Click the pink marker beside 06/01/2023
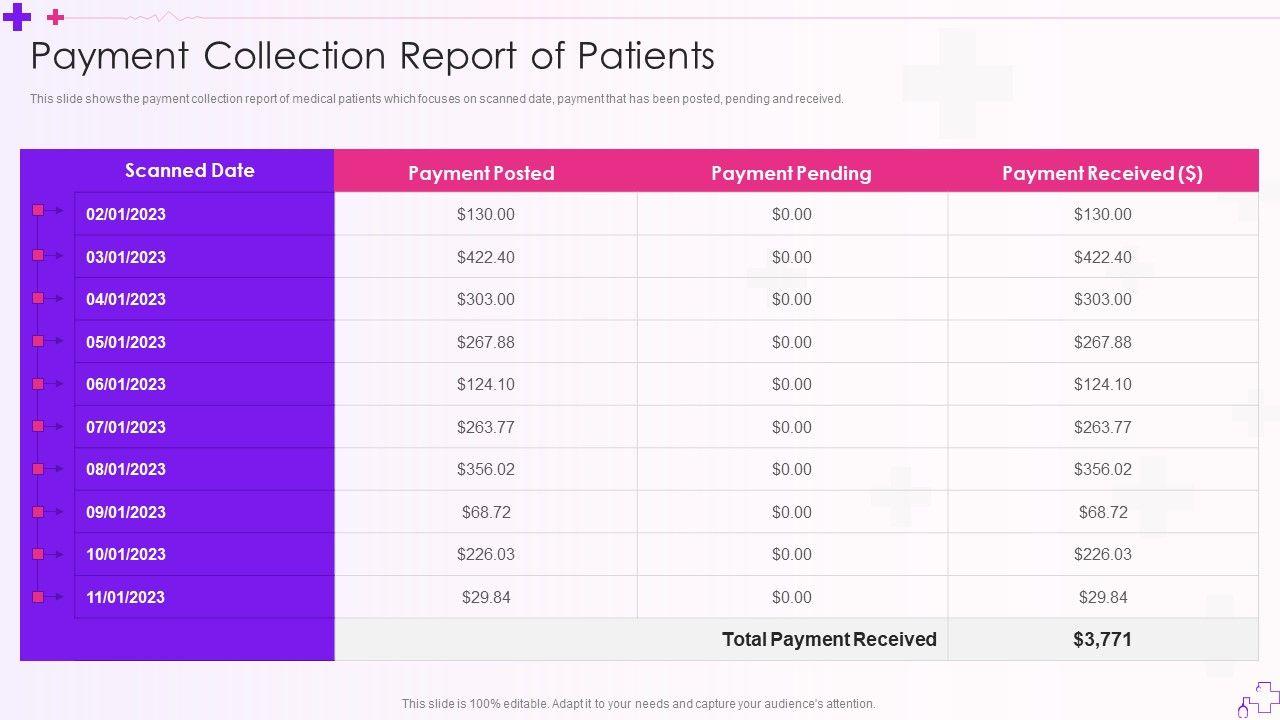The height and width of the screenshot is (720, 1280). click(x=38, y=384)
